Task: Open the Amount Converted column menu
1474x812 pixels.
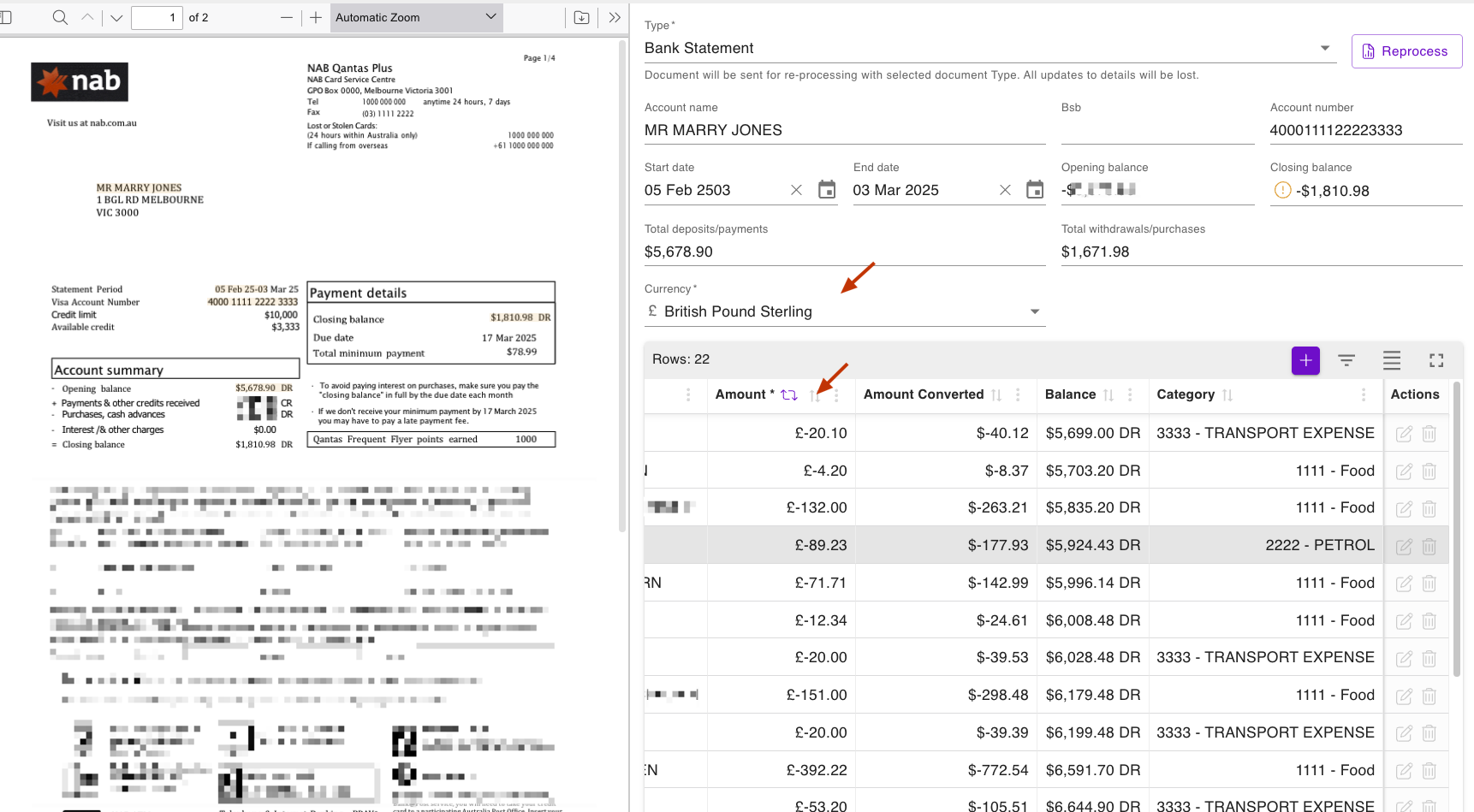Action: point(1018,394)
